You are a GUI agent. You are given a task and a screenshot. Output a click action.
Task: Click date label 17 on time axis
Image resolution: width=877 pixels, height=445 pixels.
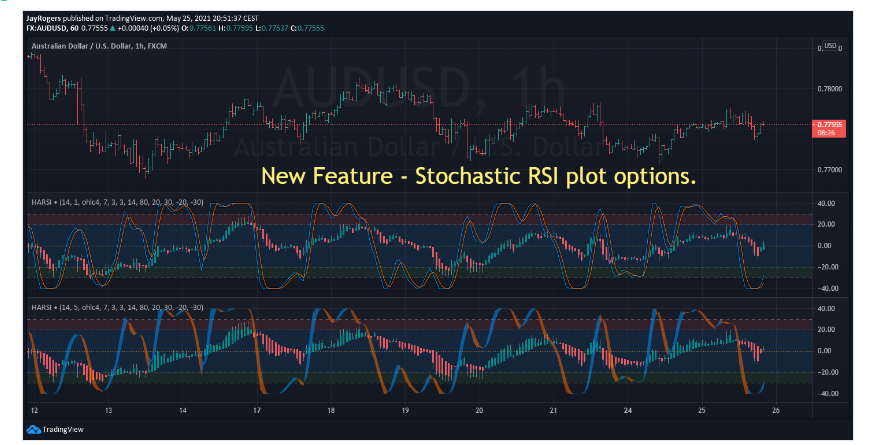coord(257,411)
